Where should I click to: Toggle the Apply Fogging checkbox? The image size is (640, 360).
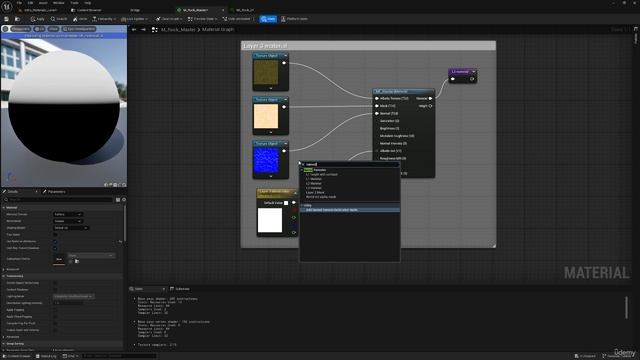pos(55,310)
